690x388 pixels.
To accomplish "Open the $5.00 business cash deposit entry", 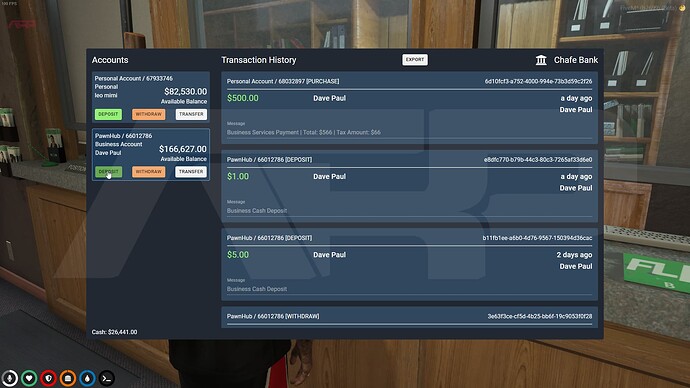I will coord(409,264).
